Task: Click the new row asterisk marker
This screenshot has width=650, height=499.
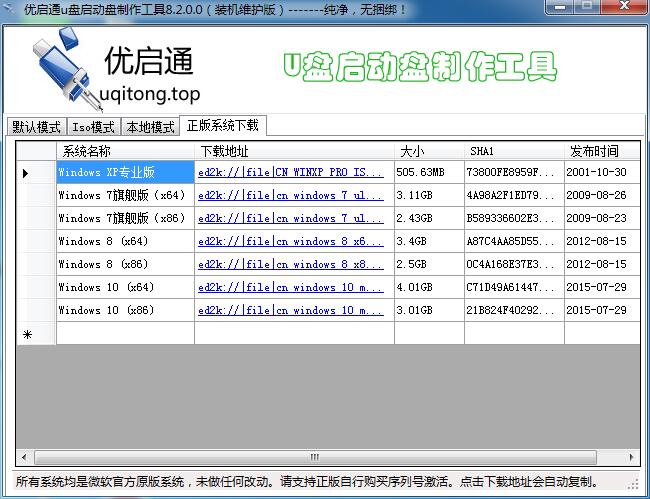Action: click(x=27, y=334)
